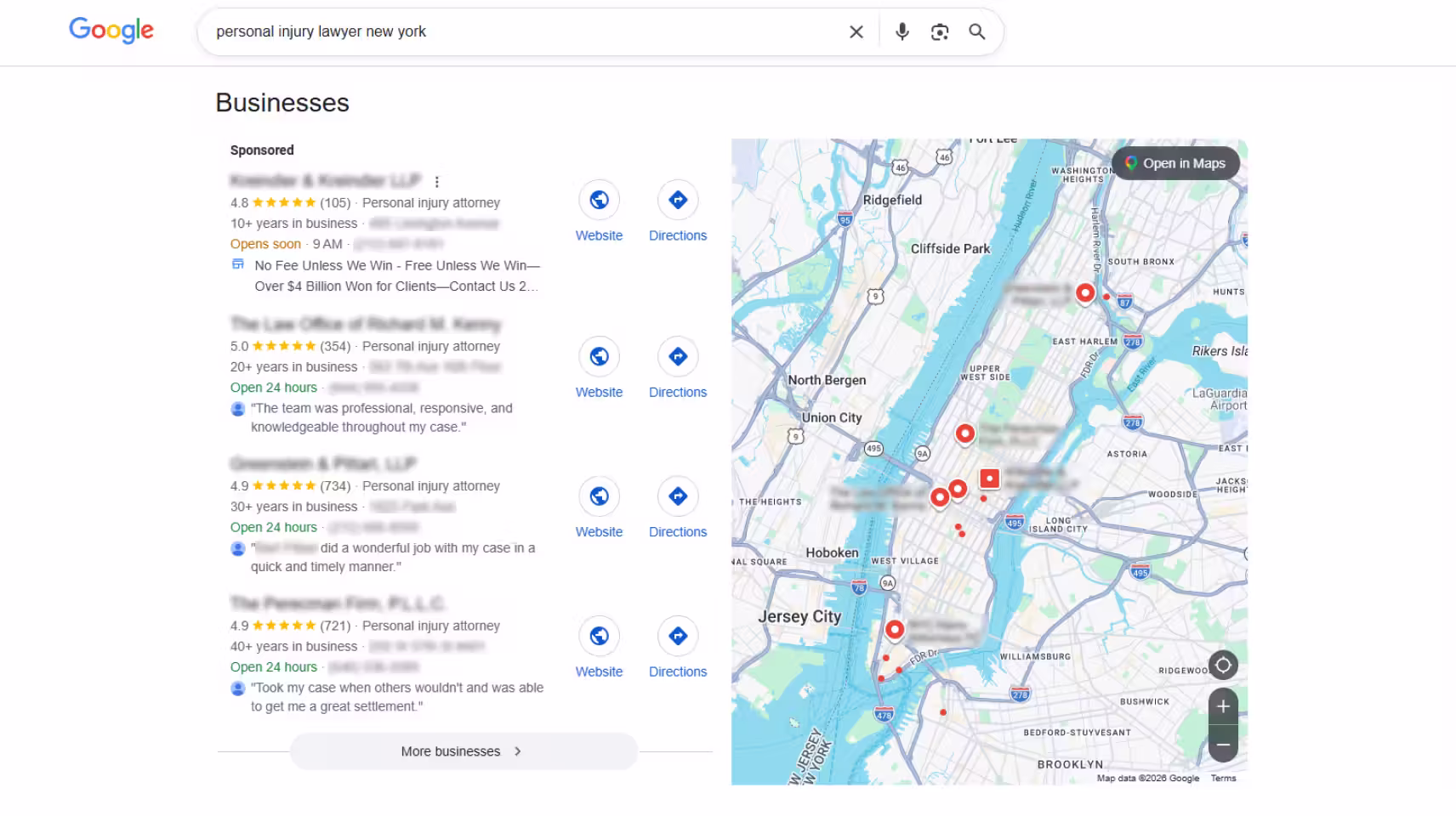Image resolution: width=1456 pixels, height=816 pixels.
Task: Click the 'LaGuardia Airport' label on the map
Action: pyautogui.click(x=1220, y=399)
